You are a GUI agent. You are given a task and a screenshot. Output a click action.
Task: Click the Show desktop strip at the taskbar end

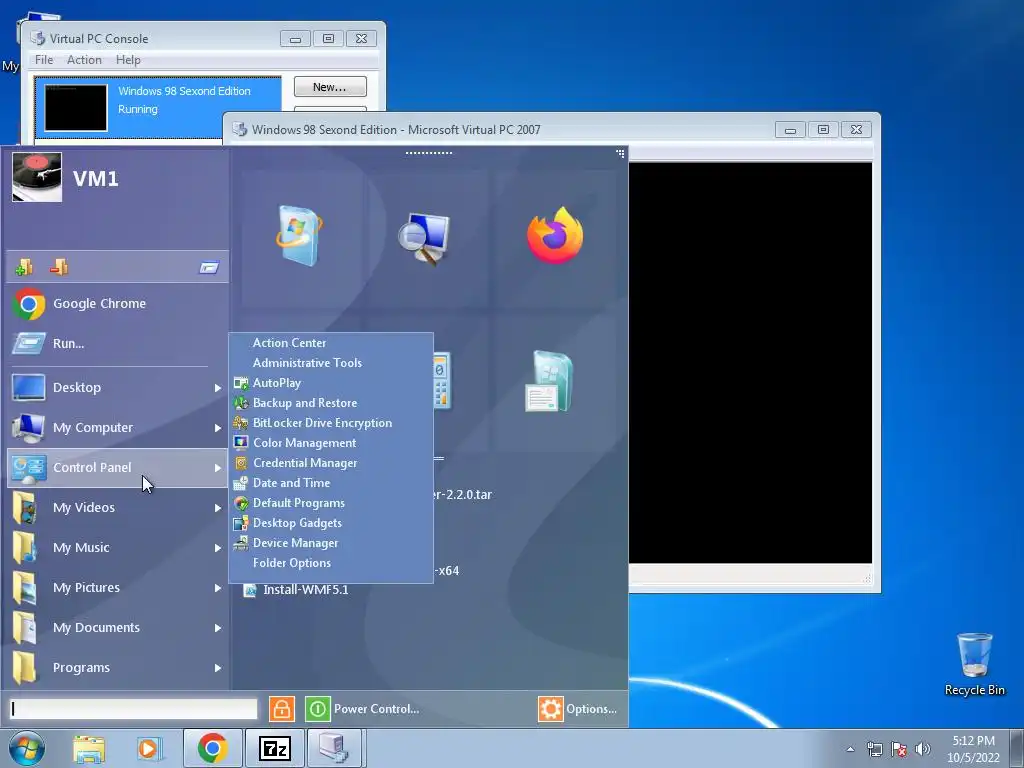[1018, 748]
